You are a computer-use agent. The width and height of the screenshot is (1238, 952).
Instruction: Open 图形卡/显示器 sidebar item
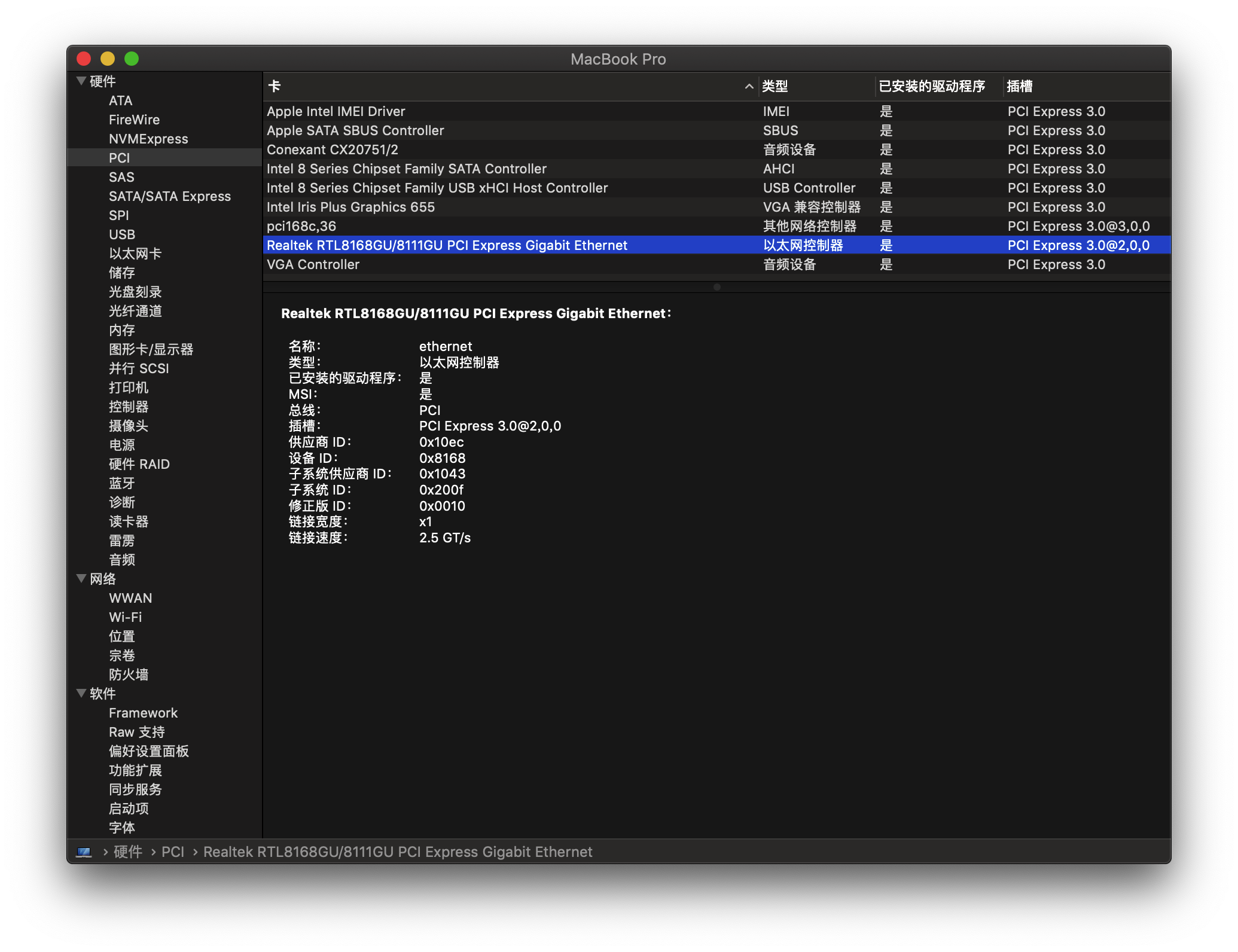click(x=151, y=349)
